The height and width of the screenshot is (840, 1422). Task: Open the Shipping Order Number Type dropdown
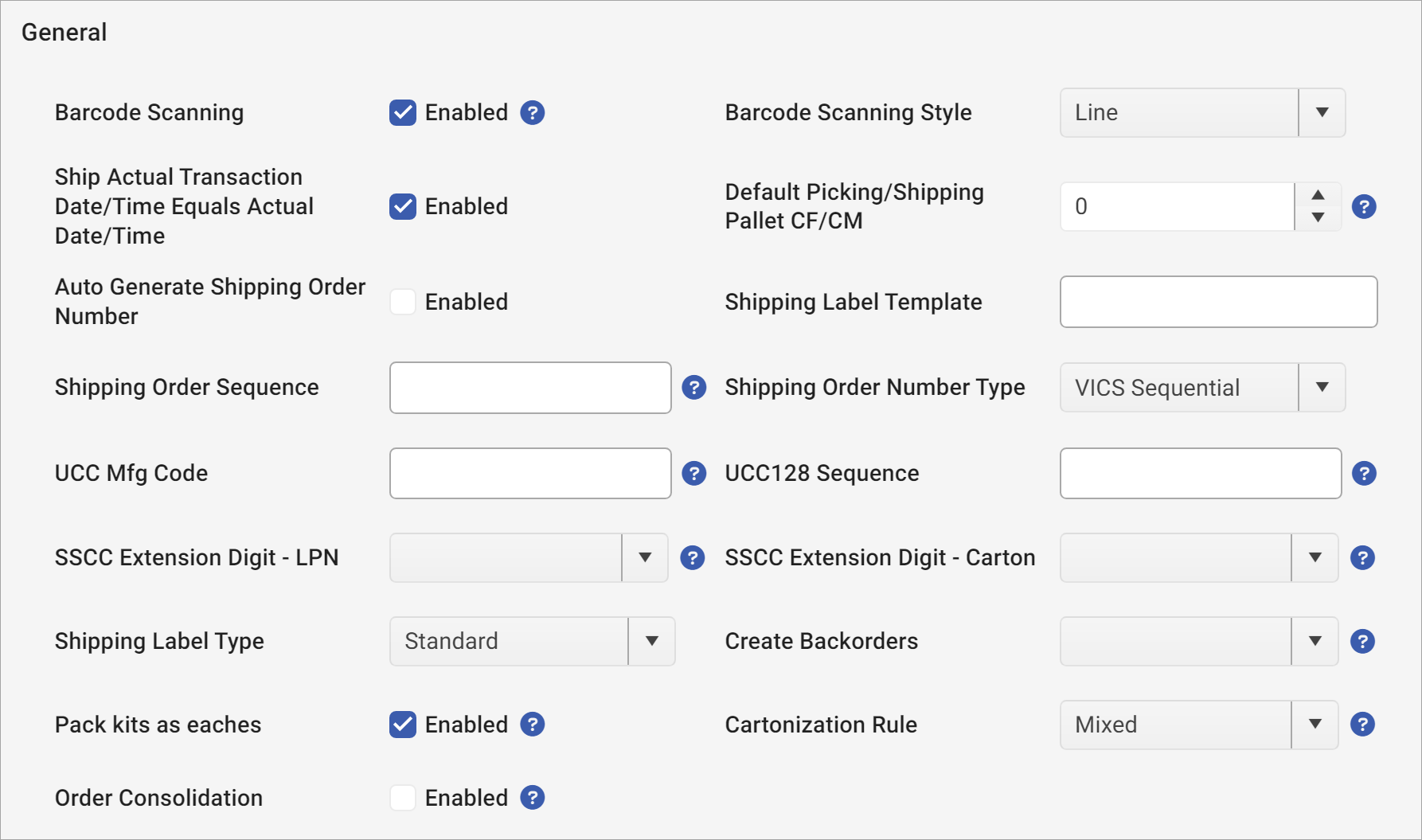tap(1321, 388)
